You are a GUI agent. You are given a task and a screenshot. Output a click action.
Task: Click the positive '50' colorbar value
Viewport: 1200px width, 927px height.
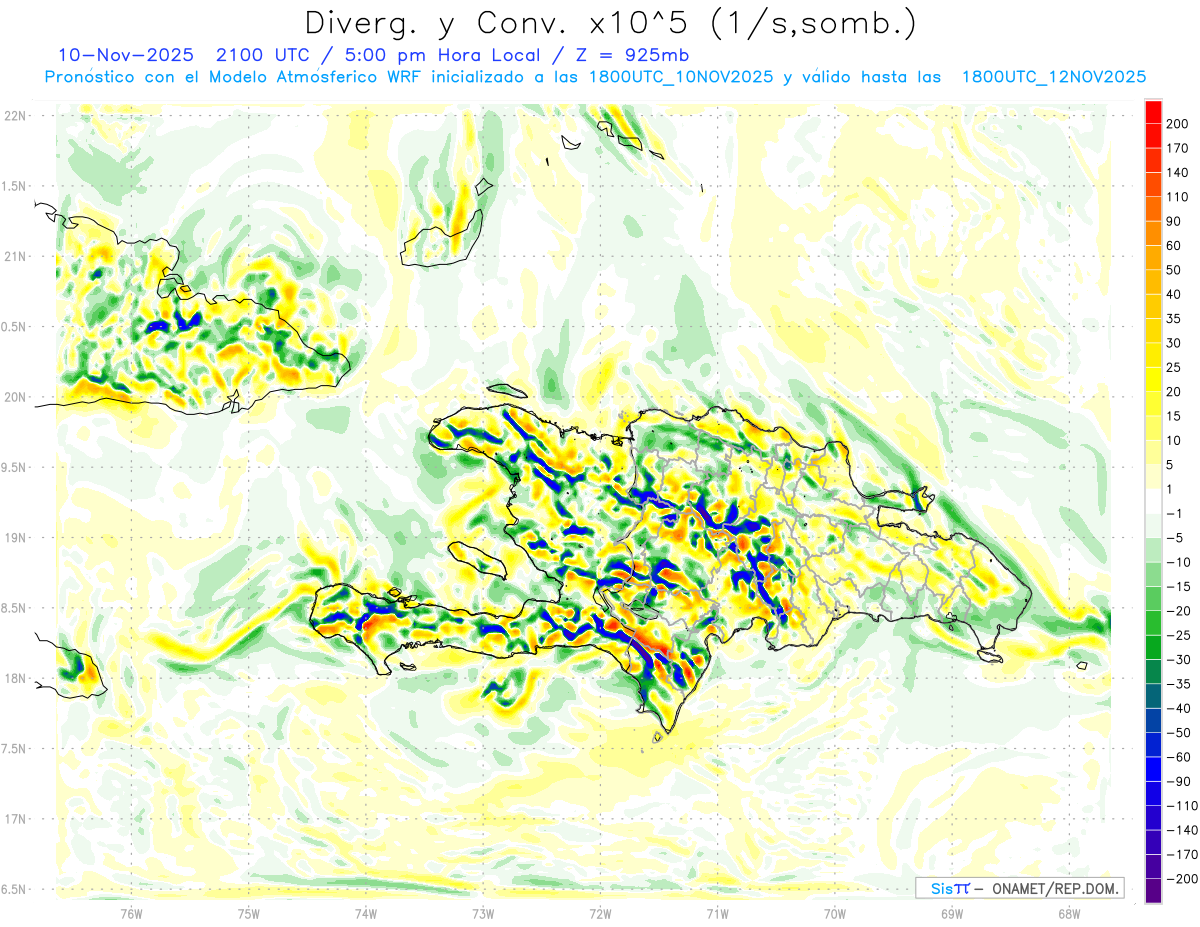pos(1174,270)
